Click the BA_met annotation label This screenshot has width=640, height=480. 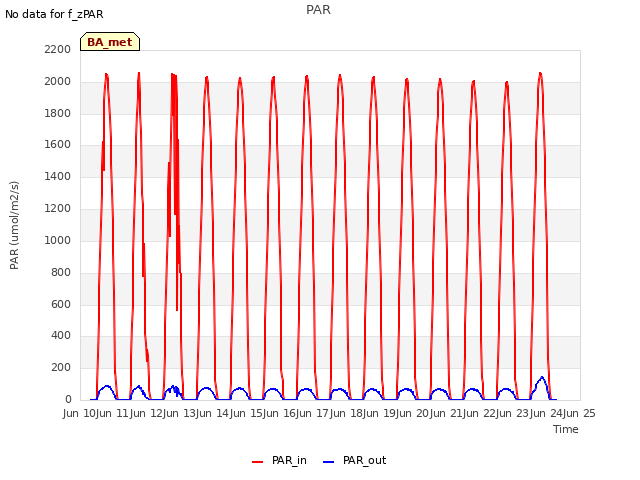(110, 42)
